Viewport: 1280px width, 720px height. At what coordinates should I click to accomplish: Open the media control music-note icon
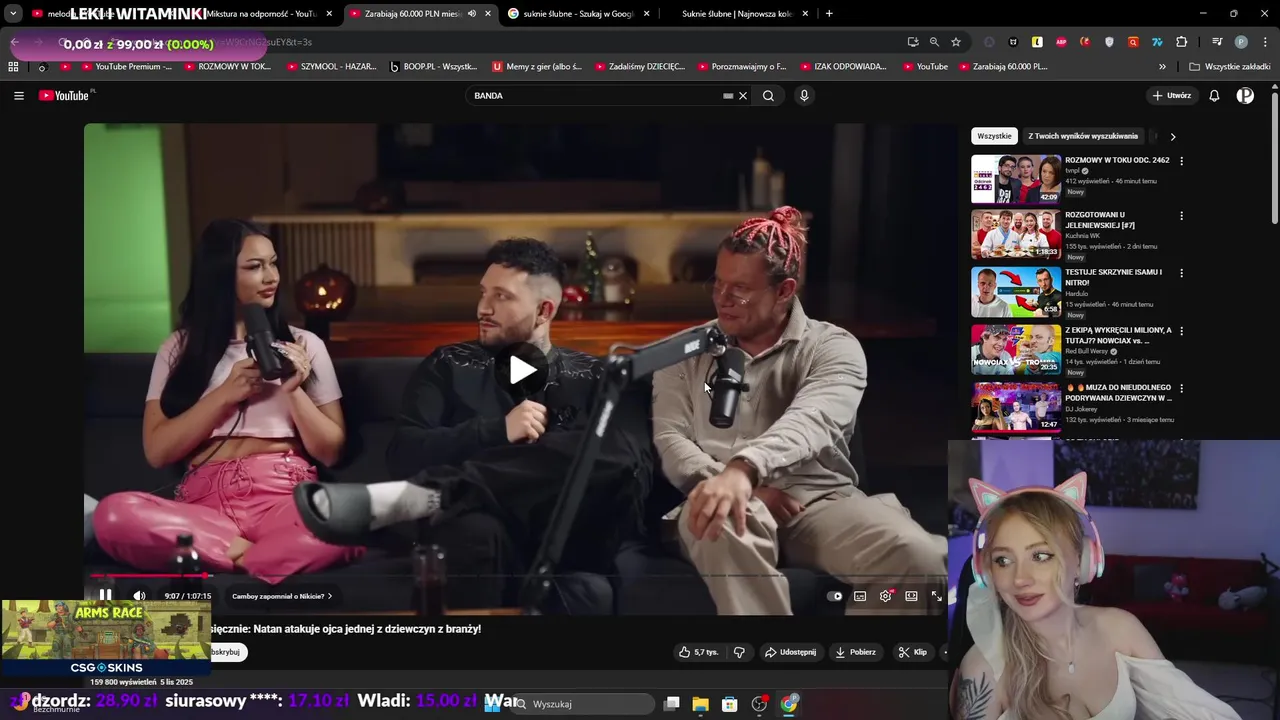tap(1217, 42)
